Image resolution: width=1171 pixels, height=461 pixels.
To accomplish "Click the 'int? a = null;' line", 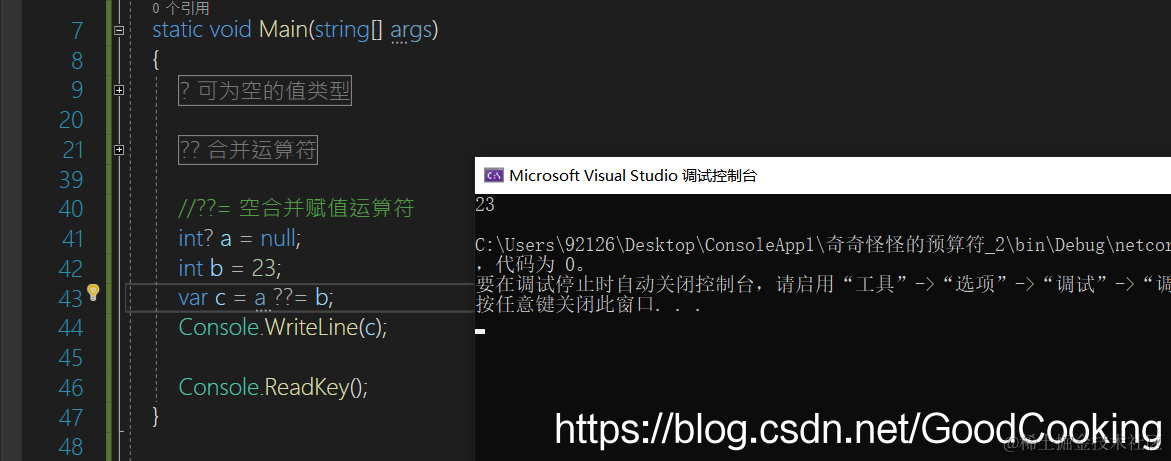I will tap(239, 239).
